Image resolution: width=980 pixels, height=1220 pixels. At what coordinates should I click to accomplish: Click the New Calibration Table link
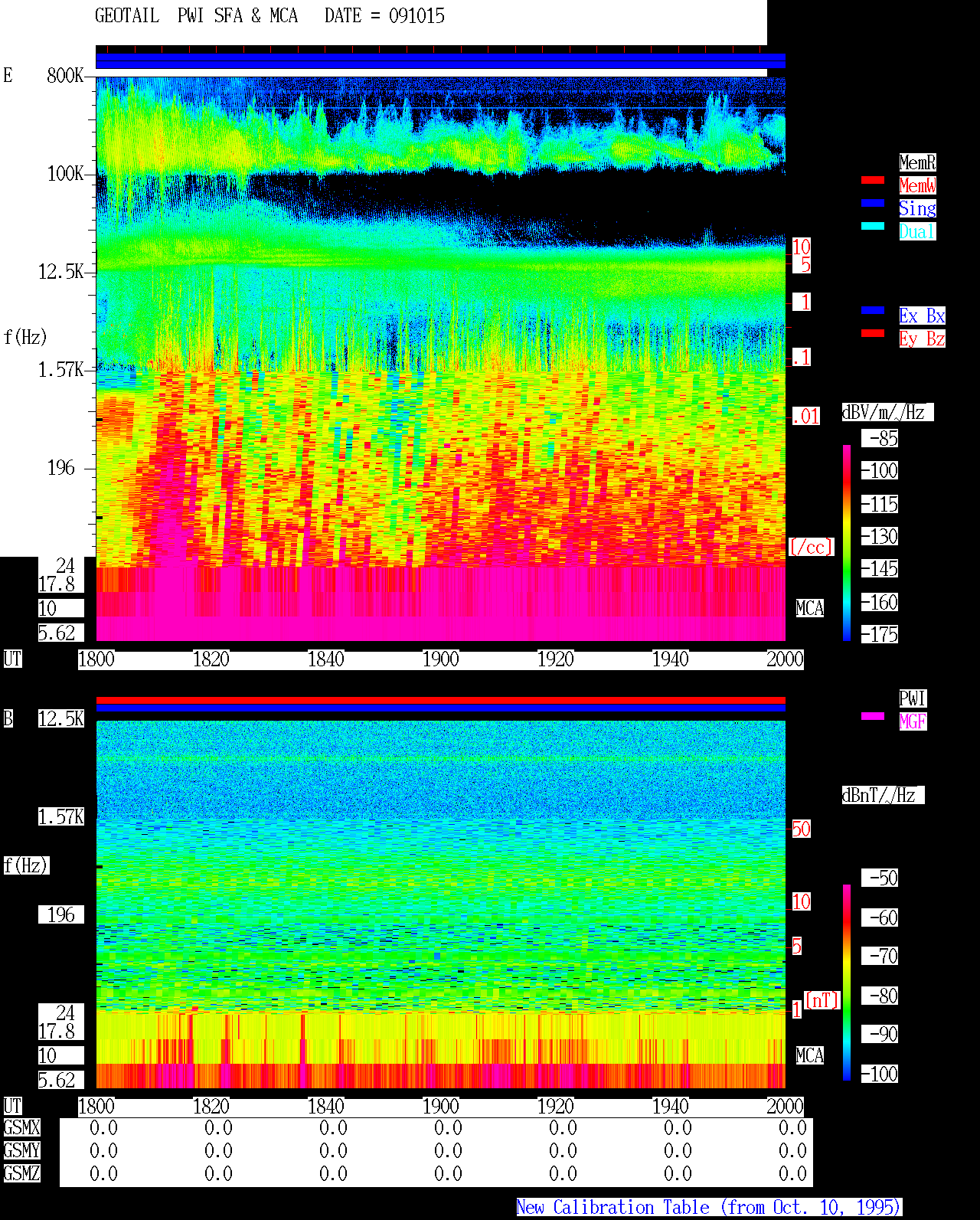pos(709,1207)
